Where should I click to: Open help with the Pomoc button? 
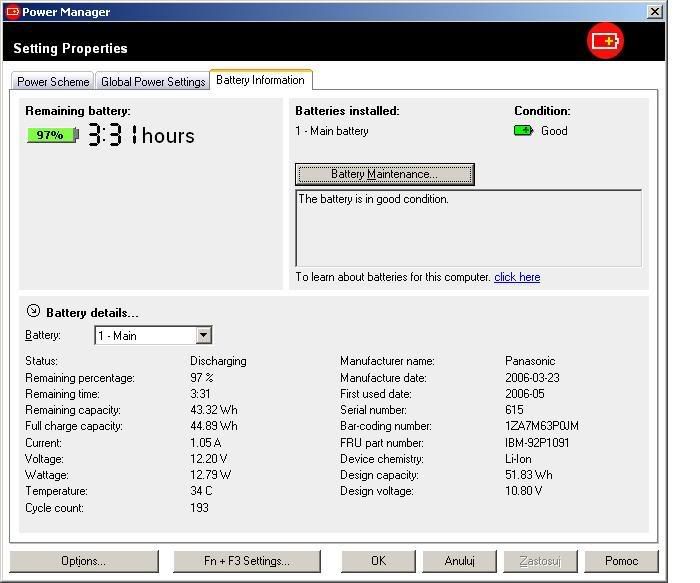pyautogui.click(x=621, y=561)
